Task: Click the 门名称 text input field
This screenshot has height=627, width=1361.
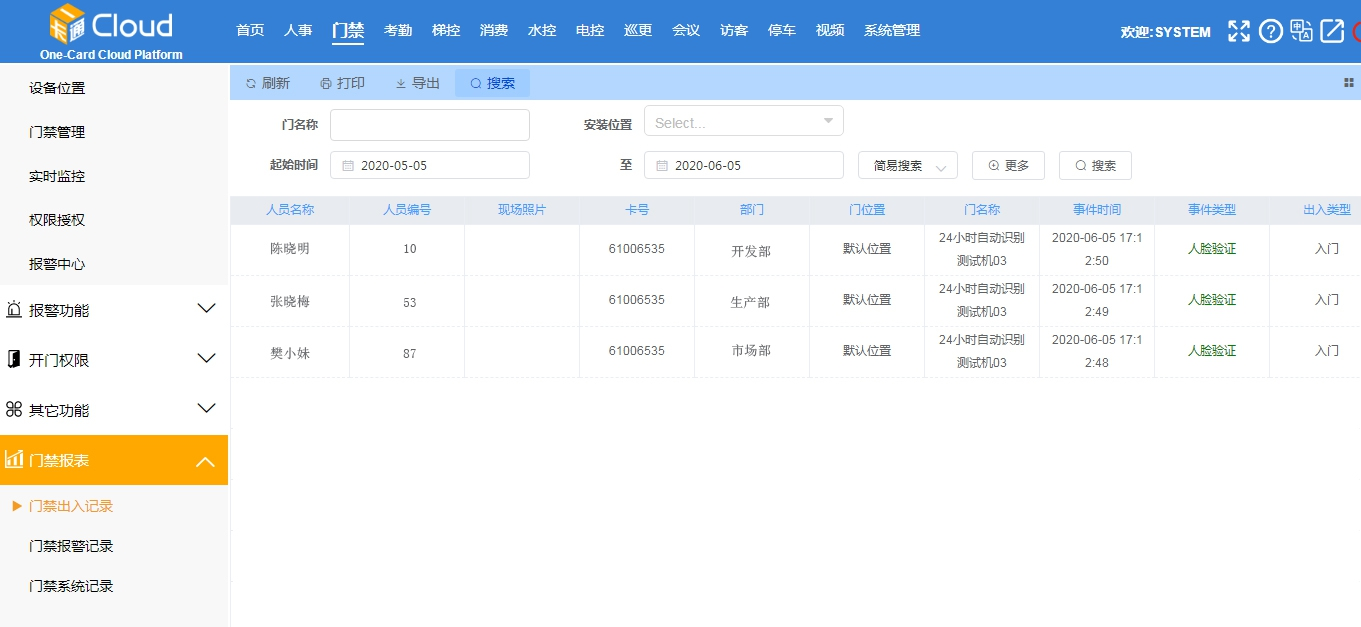Action: [430, 125]
